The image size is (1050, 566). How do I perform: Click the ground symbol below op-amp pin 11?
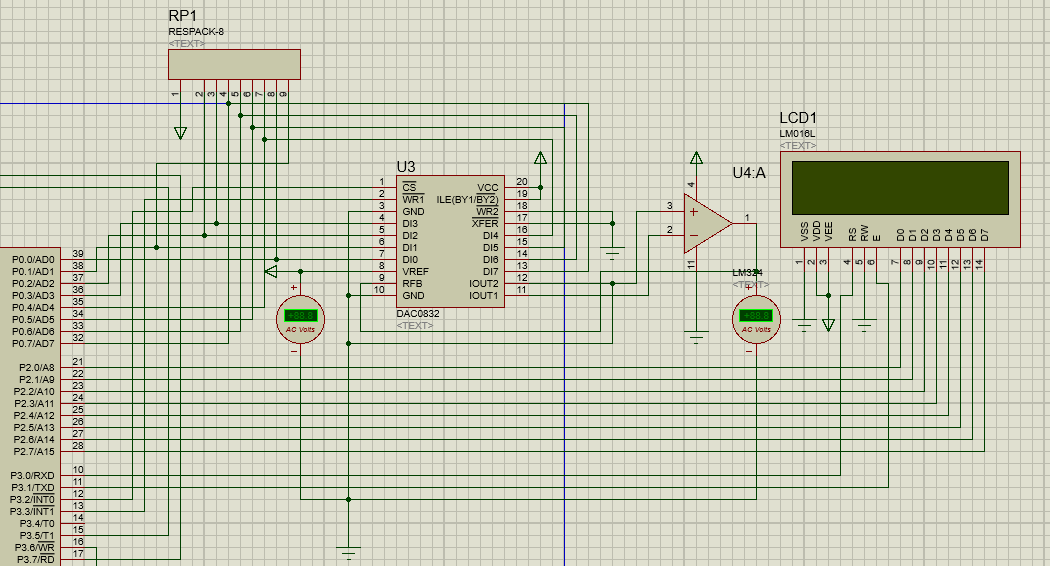(x=696, y=338)
